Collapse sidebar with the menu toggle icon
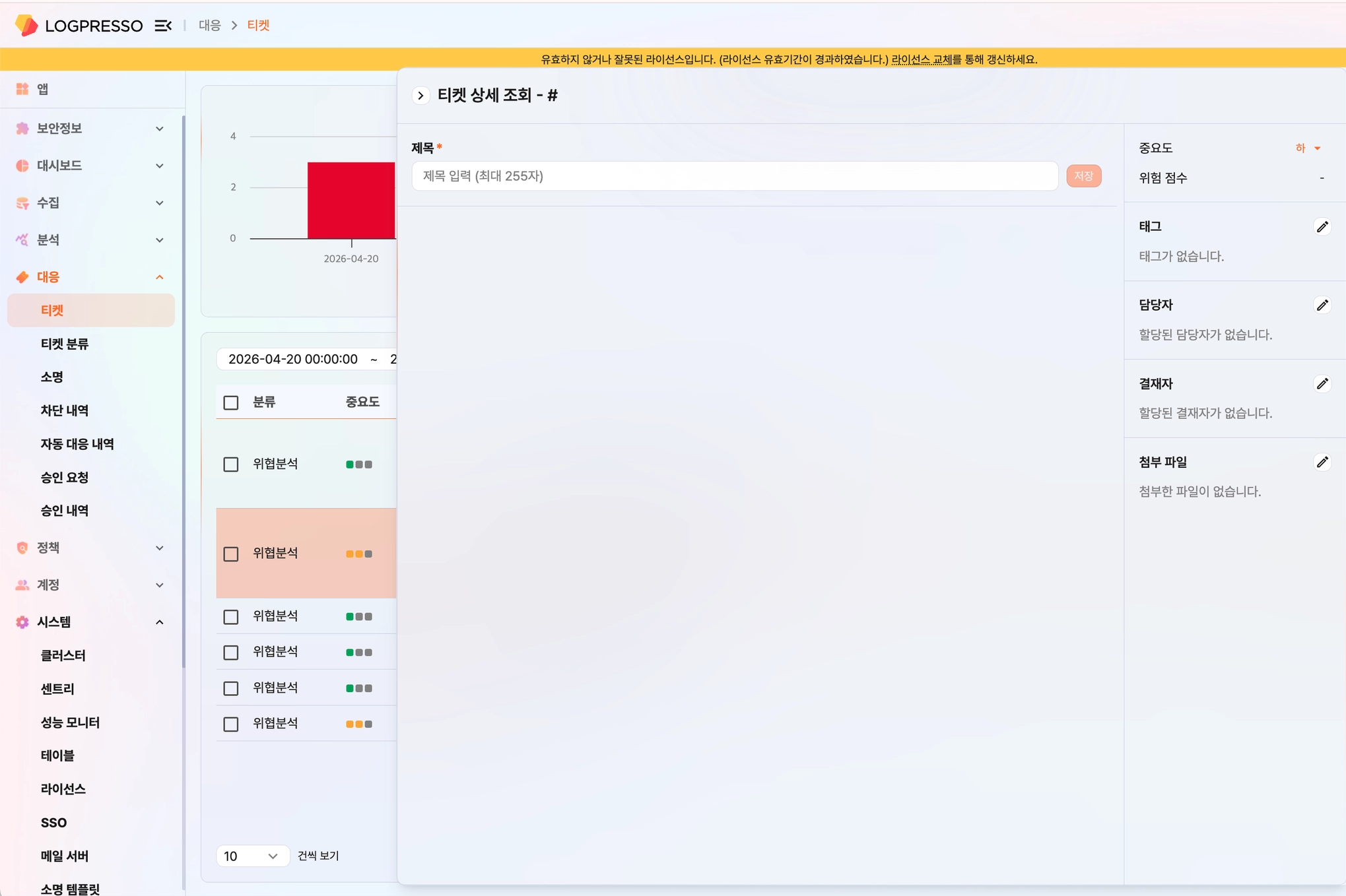1346x896 pixels. tap(162, 26)
